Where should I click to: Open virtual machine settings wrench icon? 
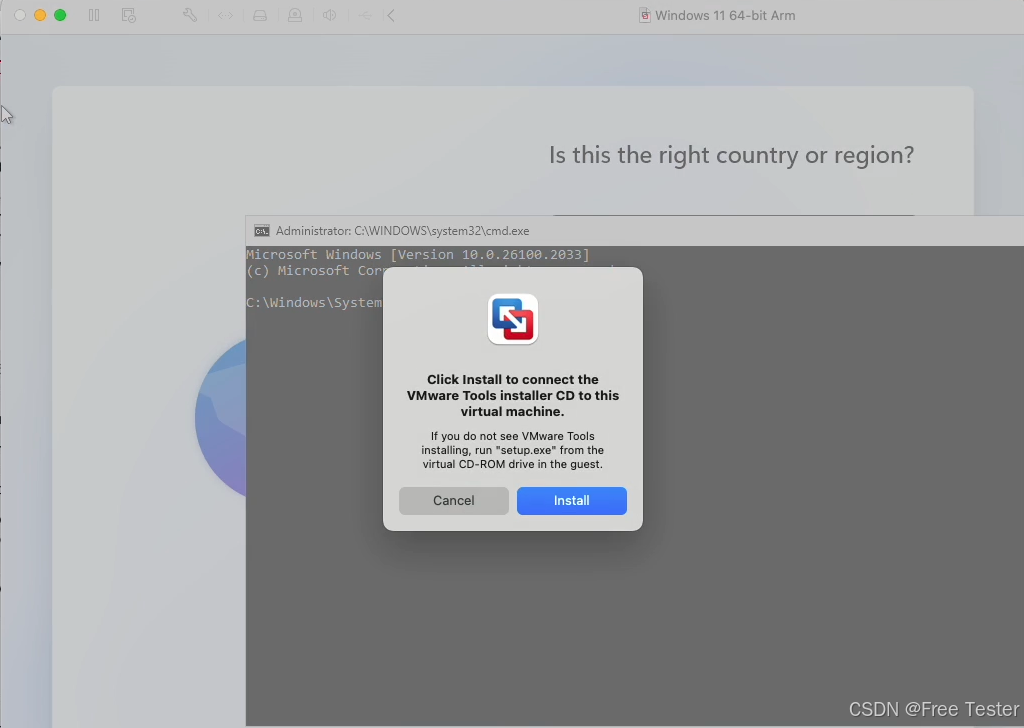[x=190, y=15]
